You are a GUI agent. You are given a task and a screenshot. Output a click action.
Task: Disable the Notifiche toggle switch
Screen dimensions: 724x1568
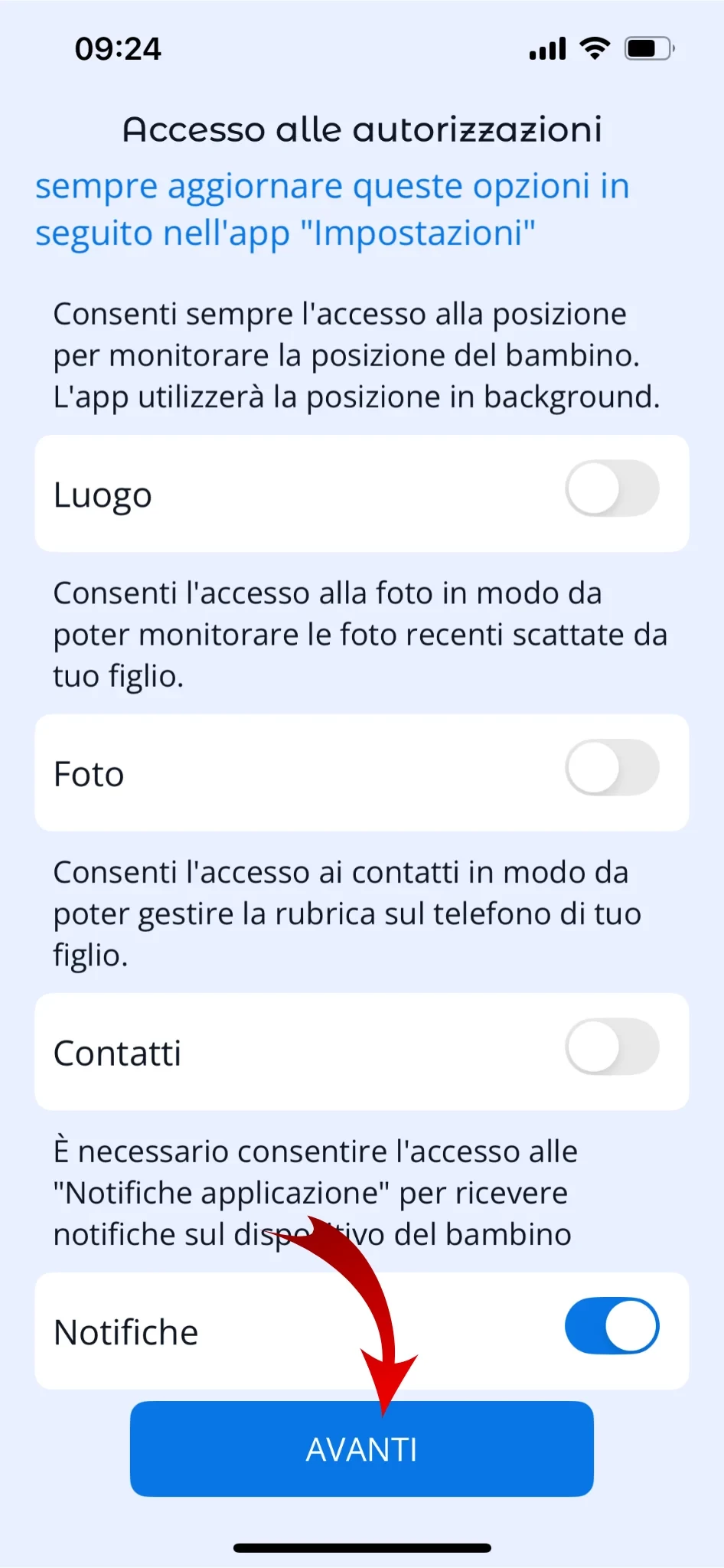[x=611, y=1325]
